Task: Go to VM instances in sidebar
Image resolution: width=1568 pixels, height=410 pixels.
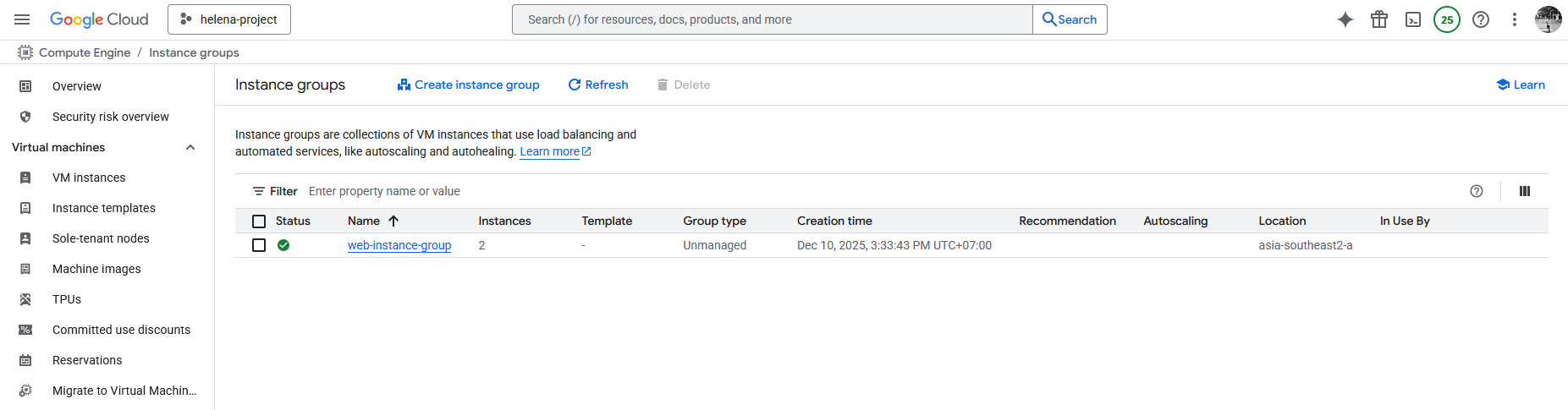Action: point(89,178)
